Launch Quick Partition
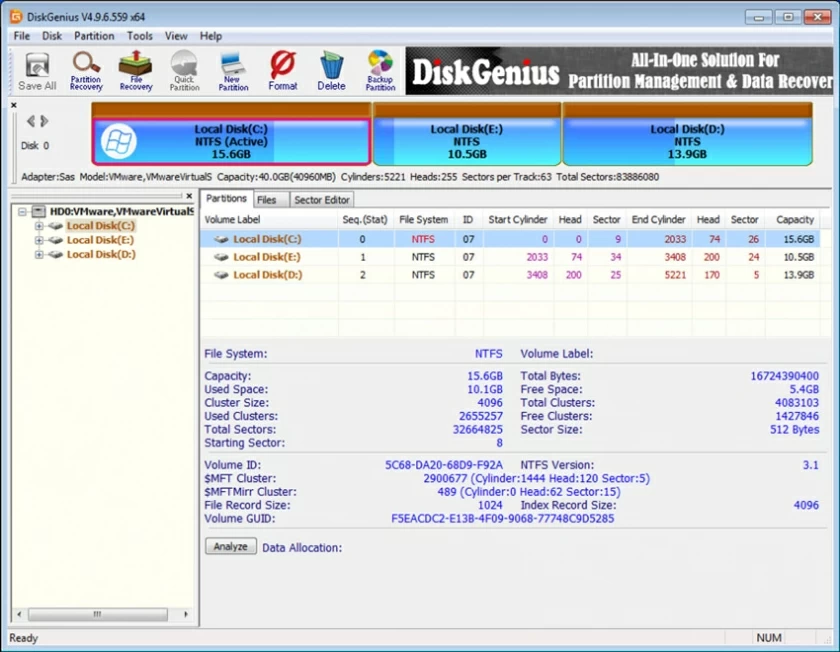The image size is (840, 652). tap(184, 68)
